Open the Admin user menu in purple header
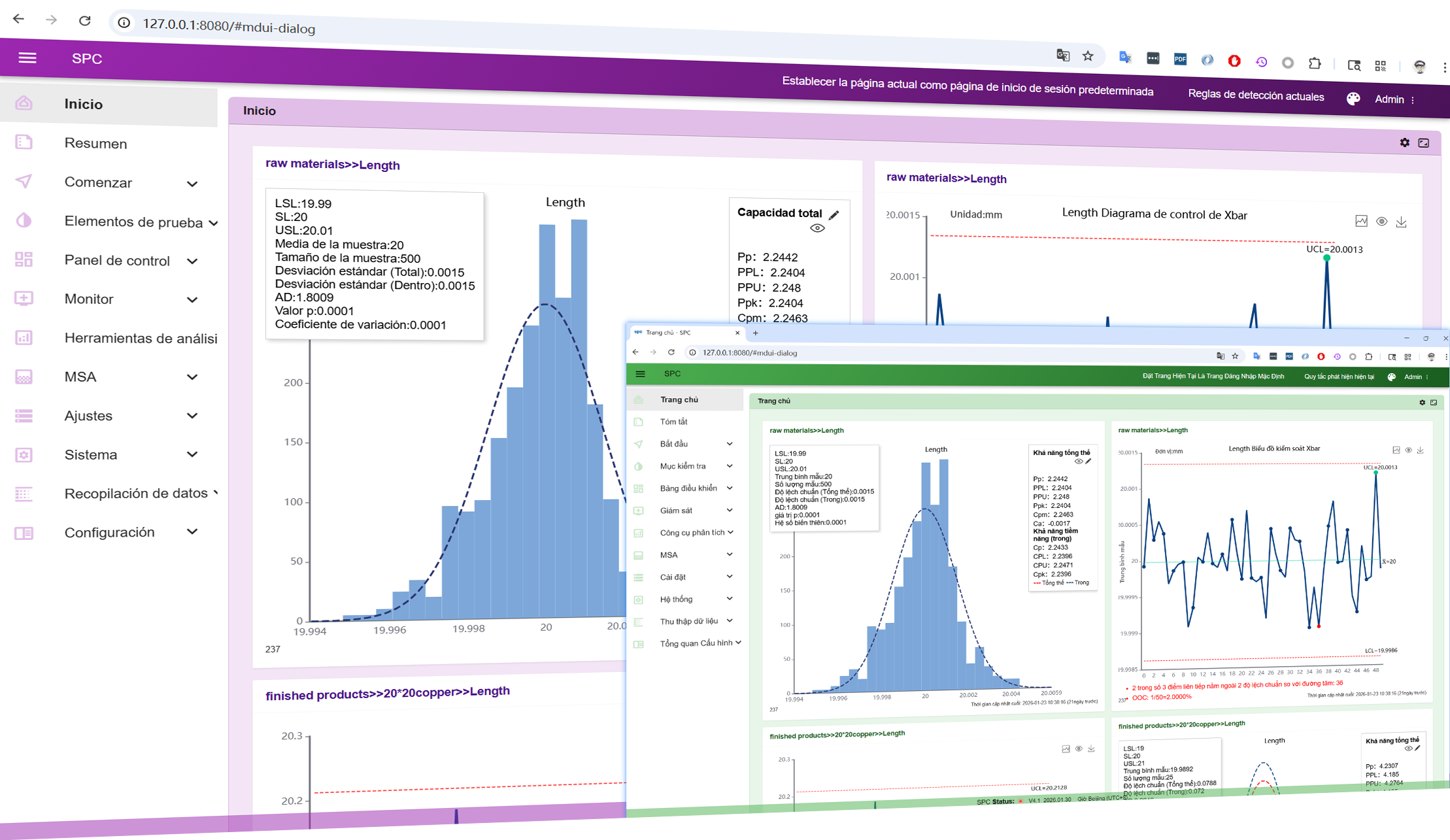Screen dimensions: 1450x840 [1394, 99]
